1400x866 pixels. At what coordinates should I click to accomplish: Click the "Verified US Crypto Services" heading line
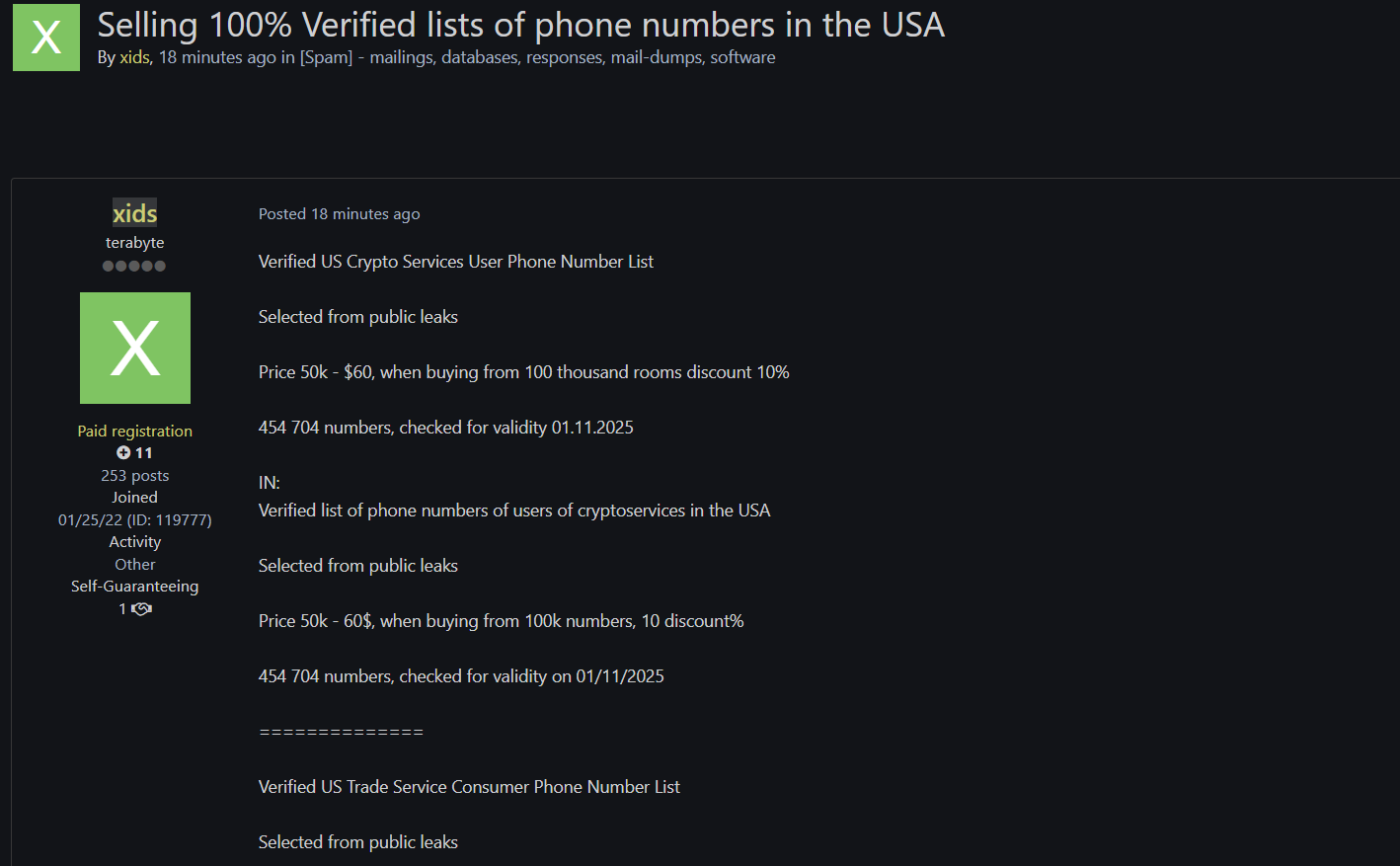point(455,262)
